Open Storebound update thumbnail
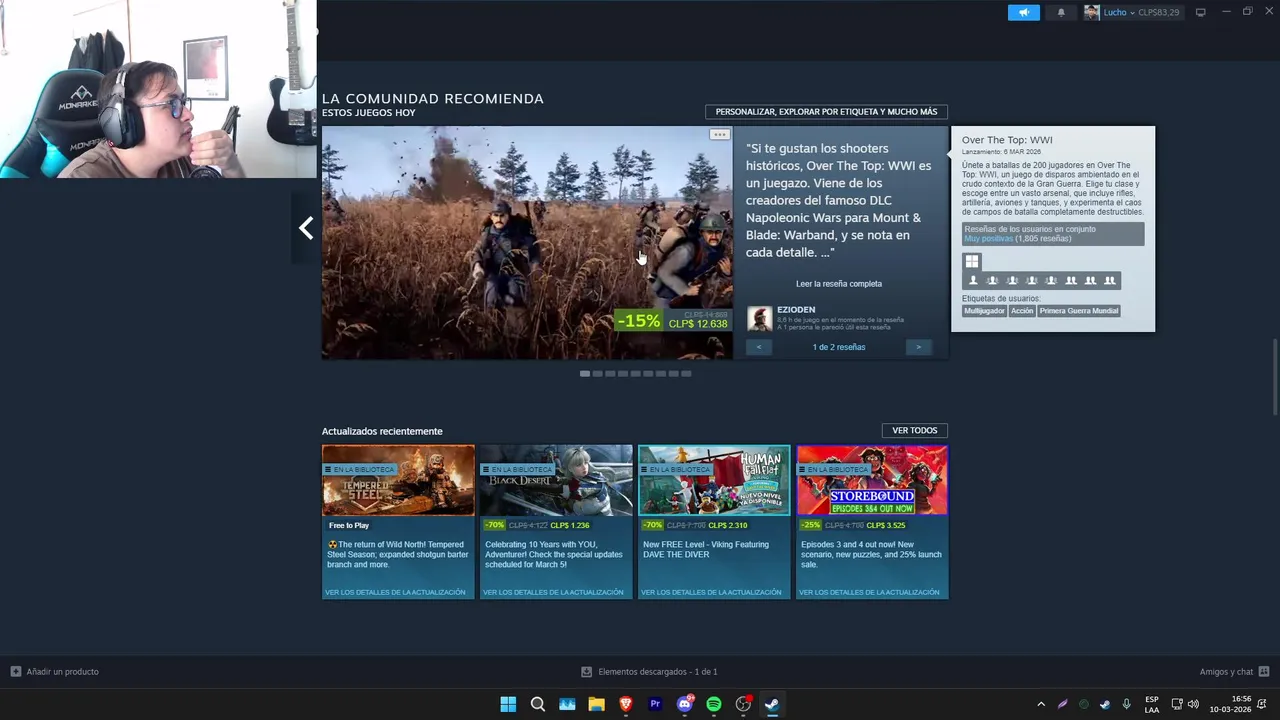The image size is (1280, 720). click(872, 481)
